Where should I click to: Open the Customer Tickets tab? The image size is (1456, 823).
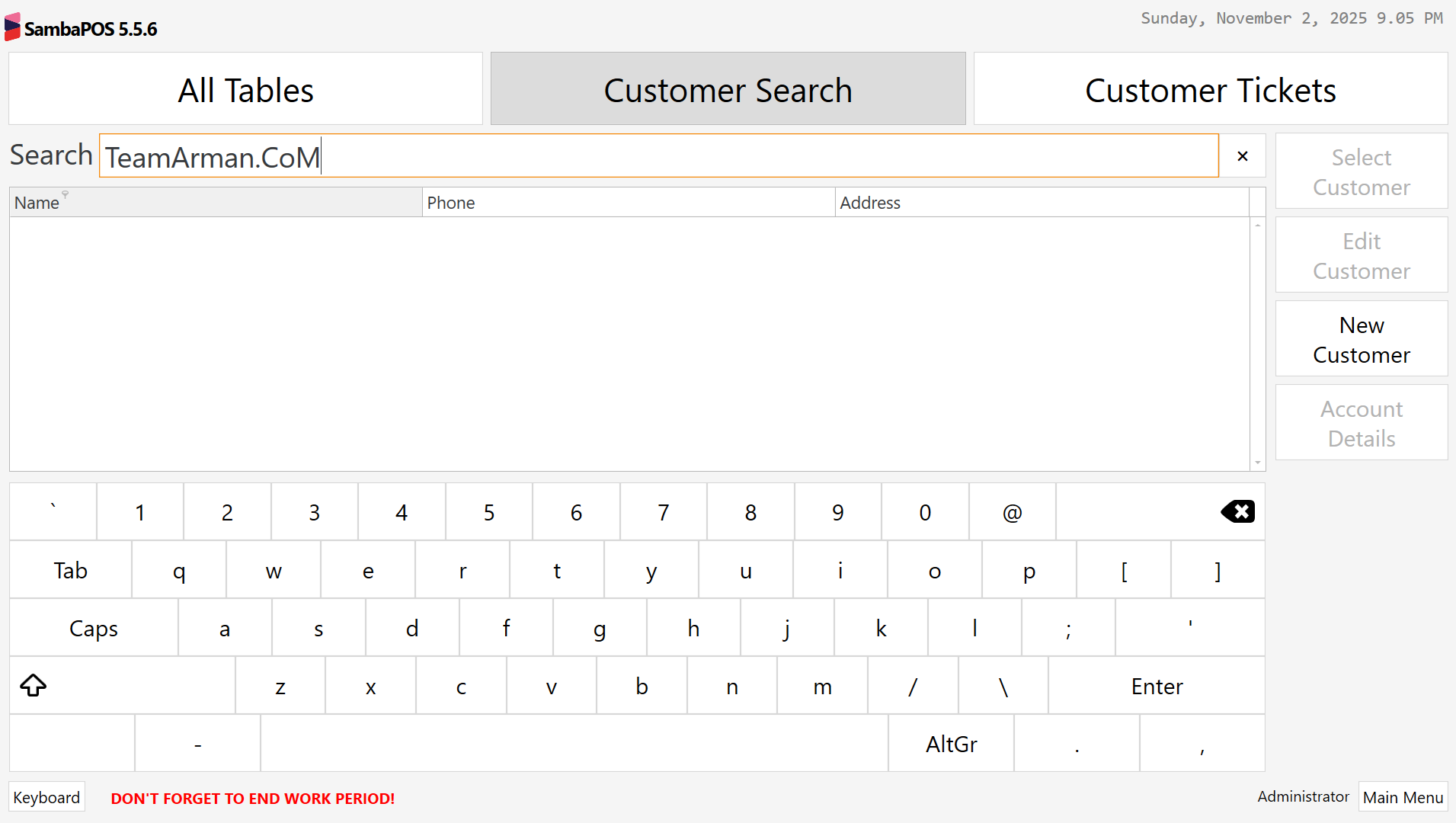[1211, 89]
